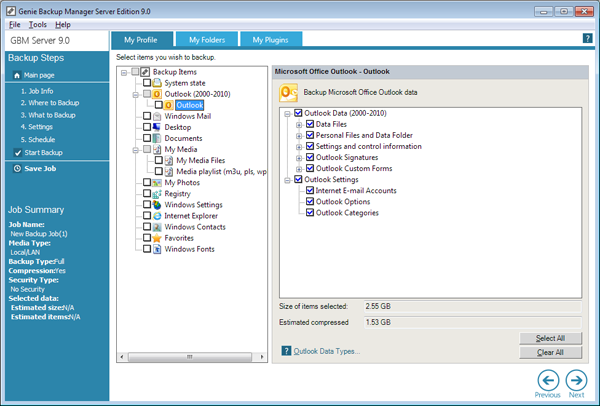Viewport: 600px width, 406px height.
Task: Expand Settings and control information node
Action: [299, 147]
